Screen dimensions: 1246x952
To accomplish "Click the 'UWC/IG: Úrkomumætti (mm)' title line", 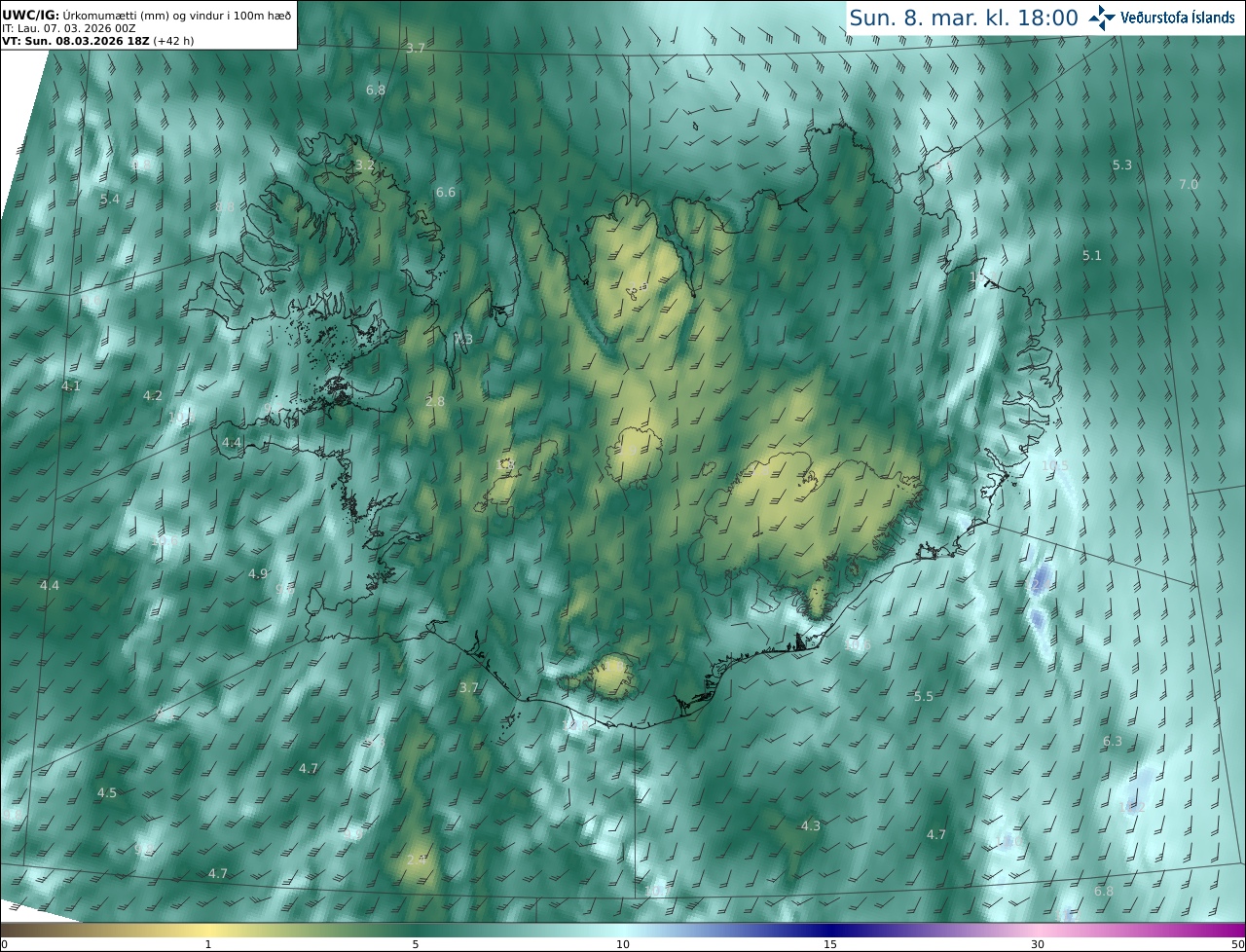I will pyautogui.click(x=146, y=15).
